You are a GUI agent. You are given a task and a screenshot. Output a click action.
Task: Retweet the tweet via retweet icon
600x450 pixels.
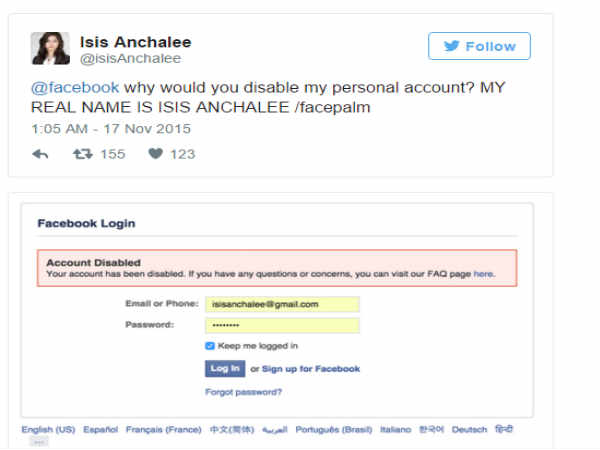[x=83, y=154]
